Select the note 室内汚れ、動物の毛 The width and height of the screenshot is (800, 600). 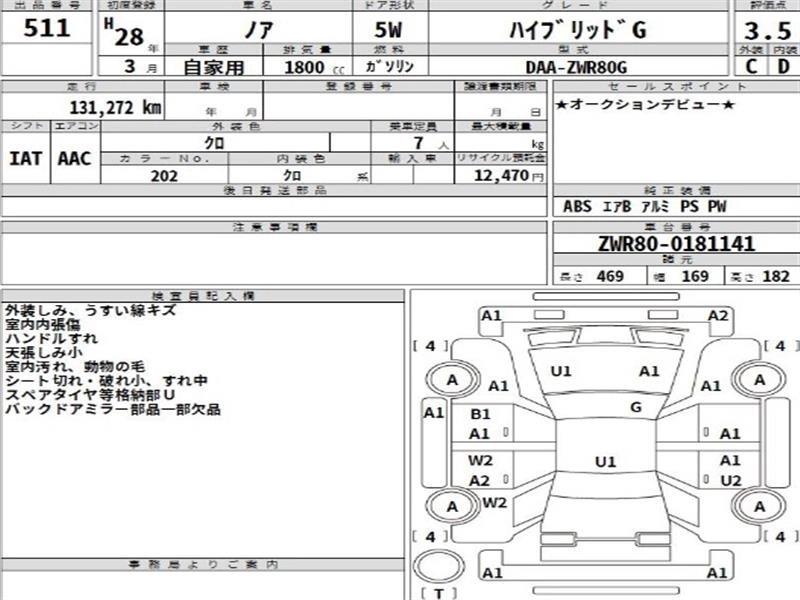[74, 366]
